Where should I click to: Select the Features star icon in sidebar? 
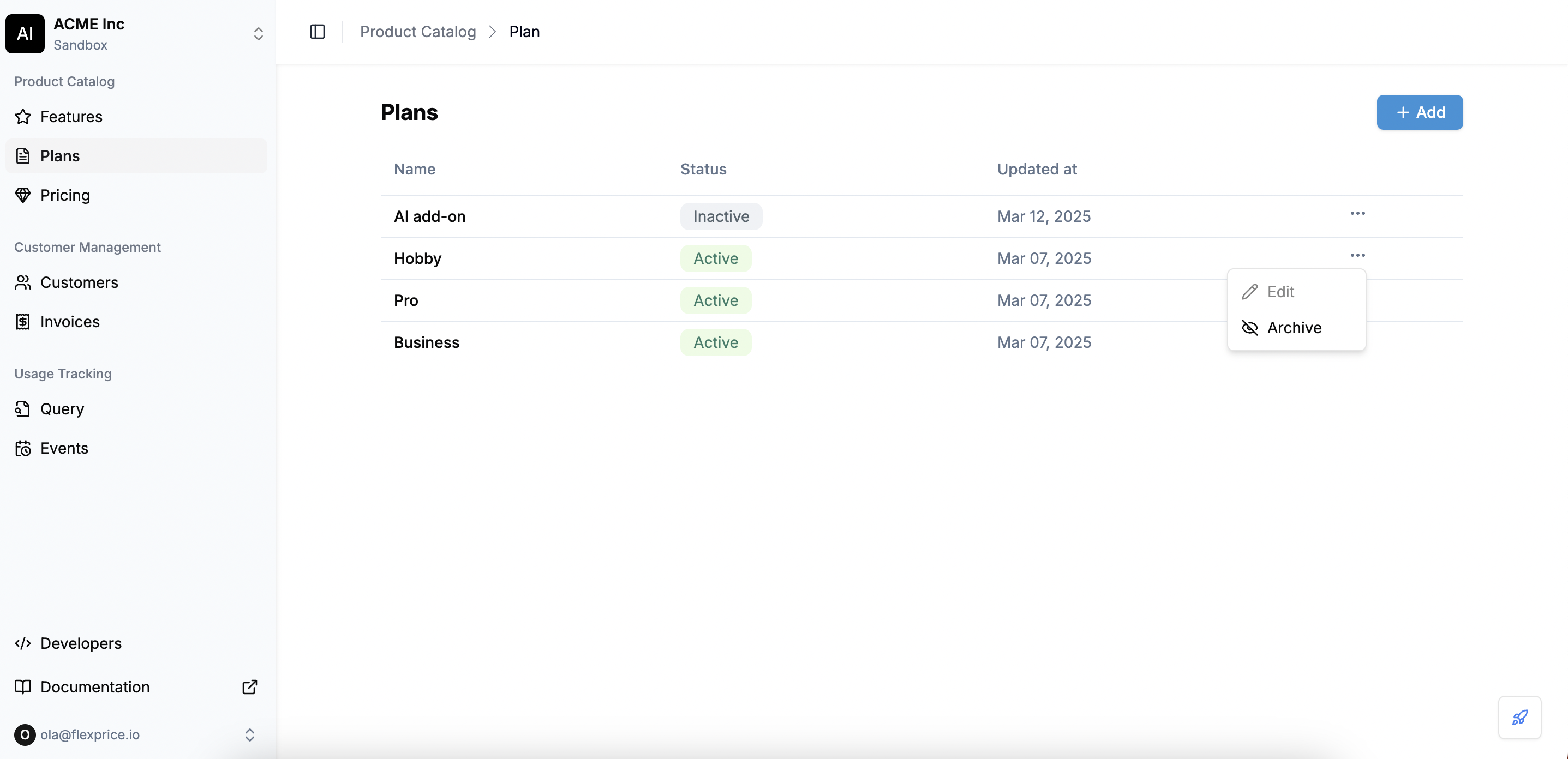click(x=22, y=117)
